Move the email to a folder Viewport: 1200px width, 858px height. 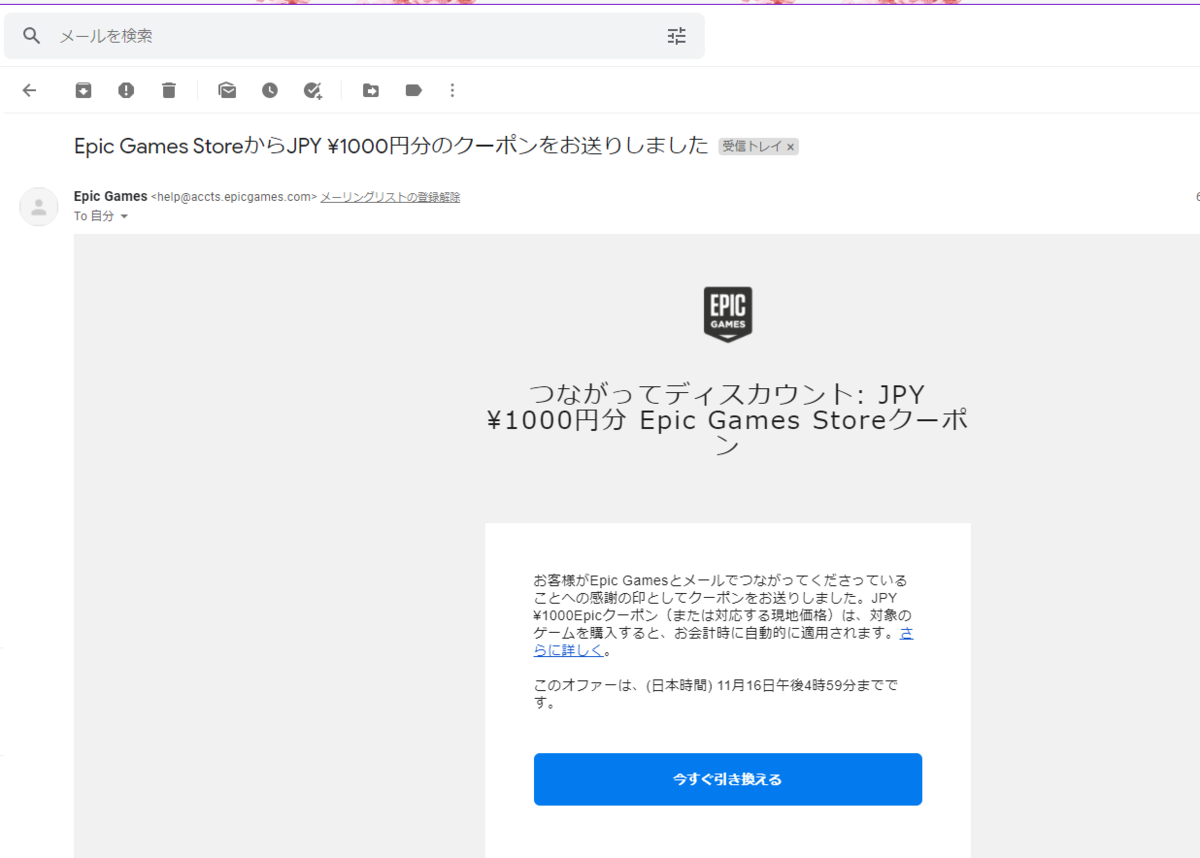[371, 91]
